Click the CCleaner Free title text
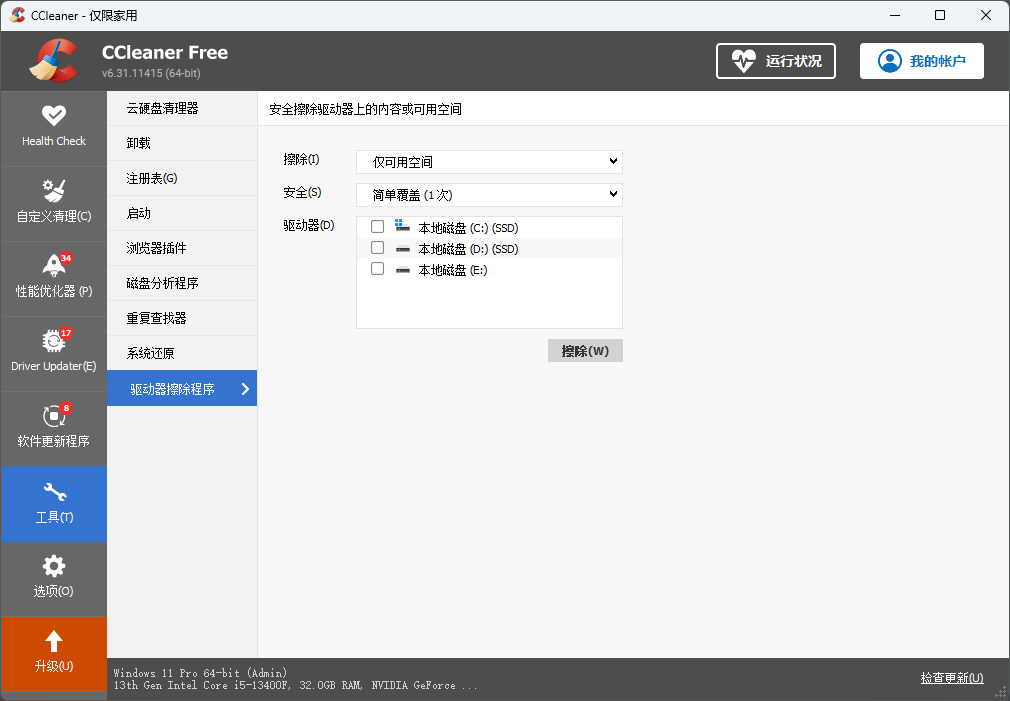This screenshot has height=701, width=1010. pyautogui.click(x=165, y=52)
